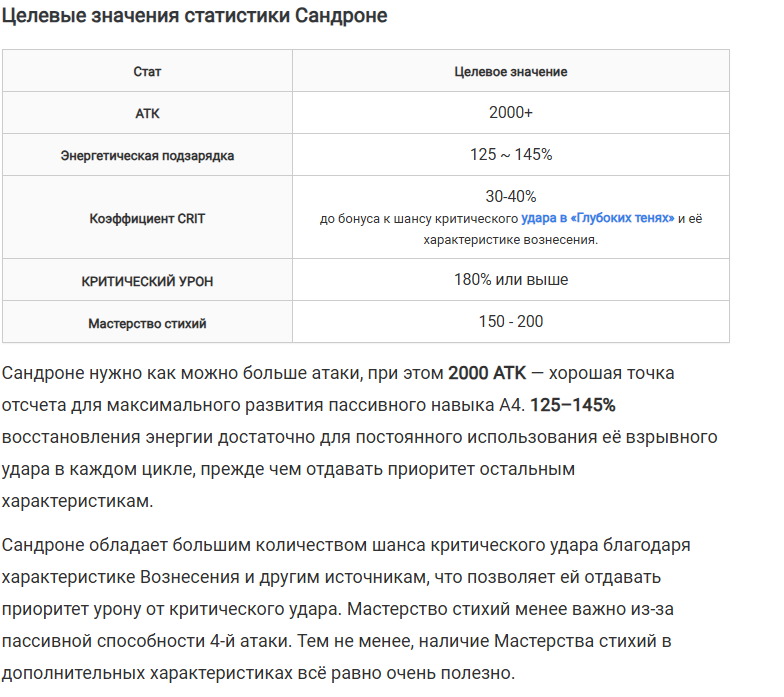Screen dimensions: 784x697
Task: Select Мастерство стихий row label
Action: coord(147,324)
